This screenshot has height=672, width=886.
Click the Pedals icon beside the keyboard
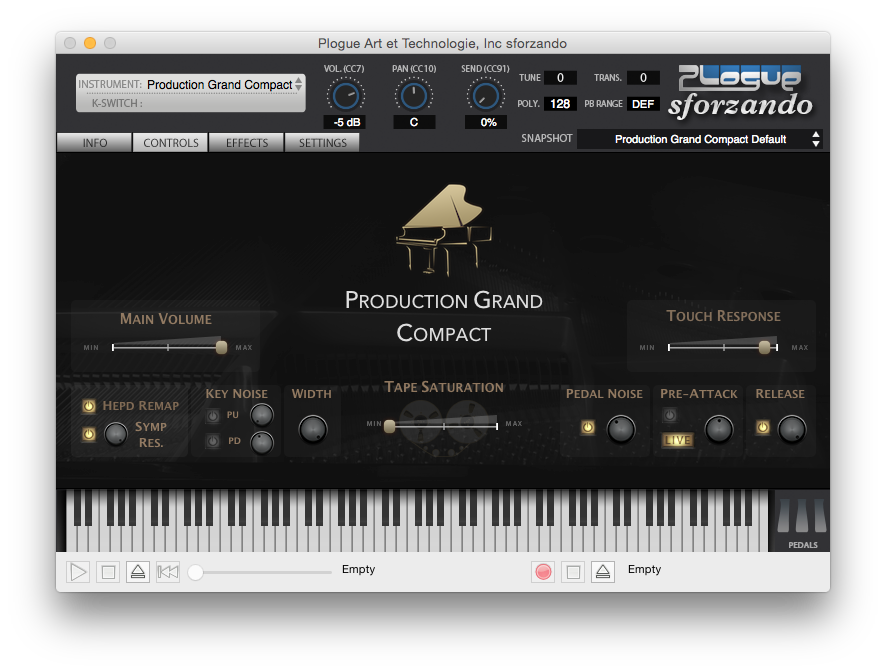802,521
